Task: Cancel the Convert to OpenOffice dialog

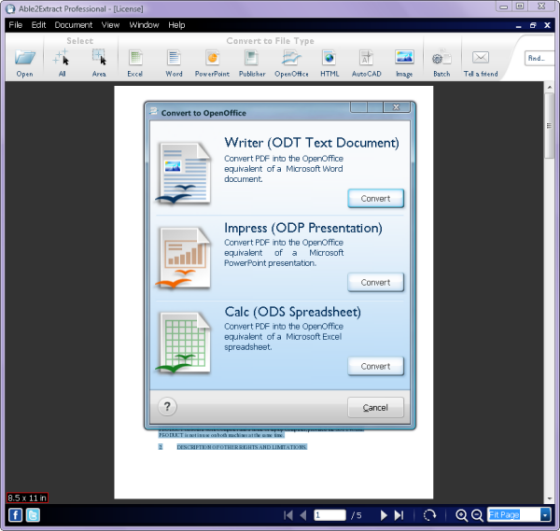Action: click(x=376, y=407)
